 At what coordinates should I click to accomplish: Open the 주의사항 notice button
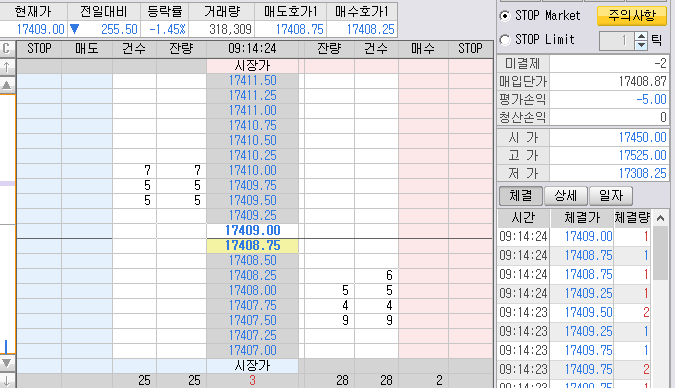632,16
